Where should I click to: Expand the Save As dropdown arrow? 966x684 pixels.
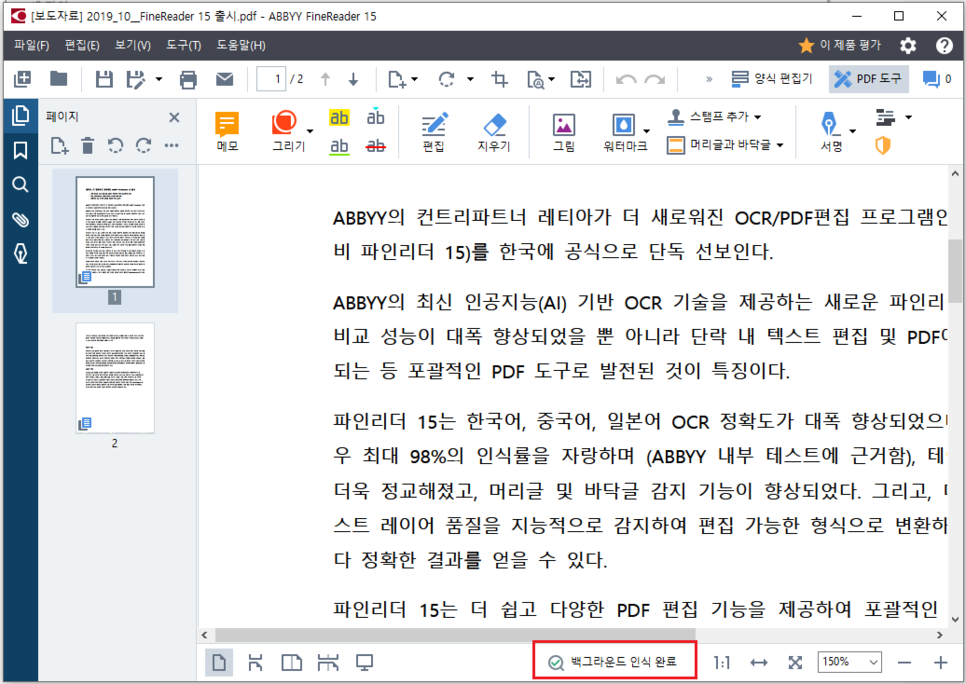pyautogui.click(x=159, y=79)
